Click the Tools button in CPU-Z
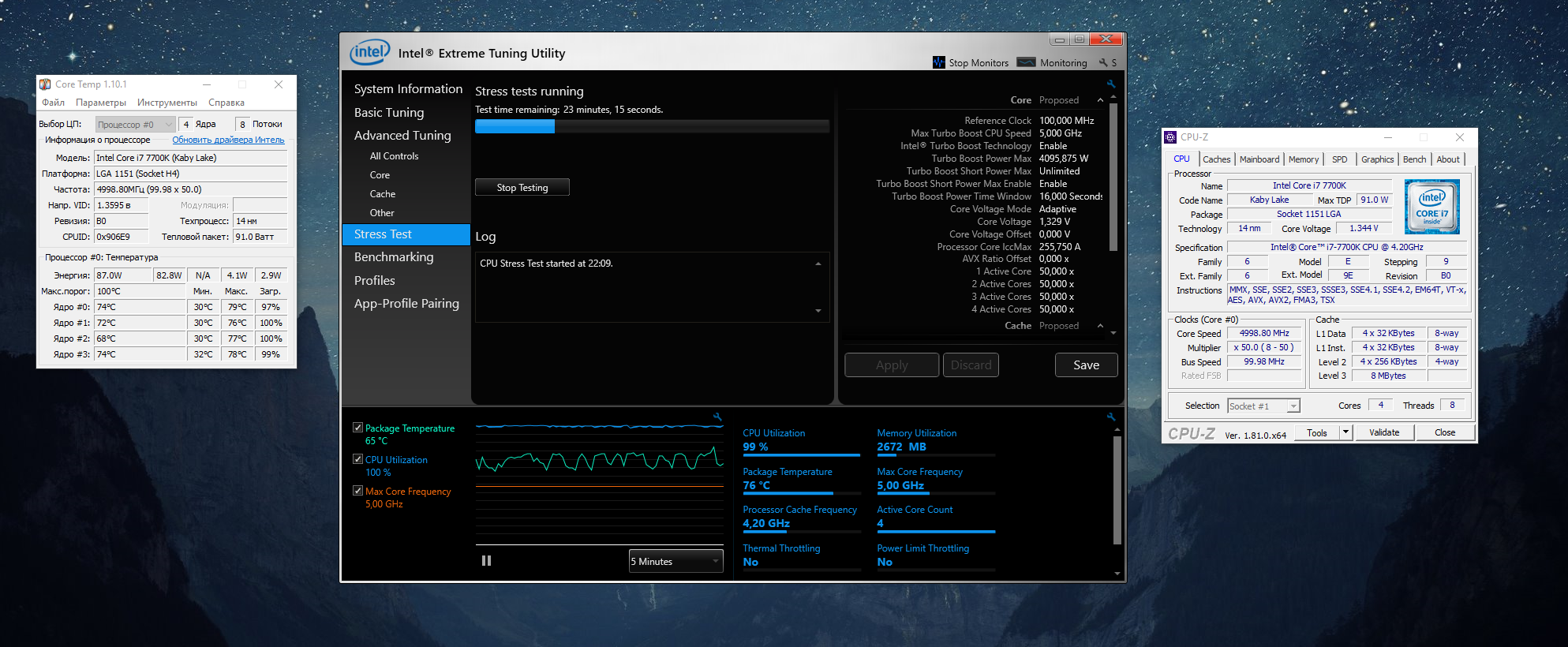Image resolution: width=1568 pixels, height=647 pixels. click(1317, 432)
